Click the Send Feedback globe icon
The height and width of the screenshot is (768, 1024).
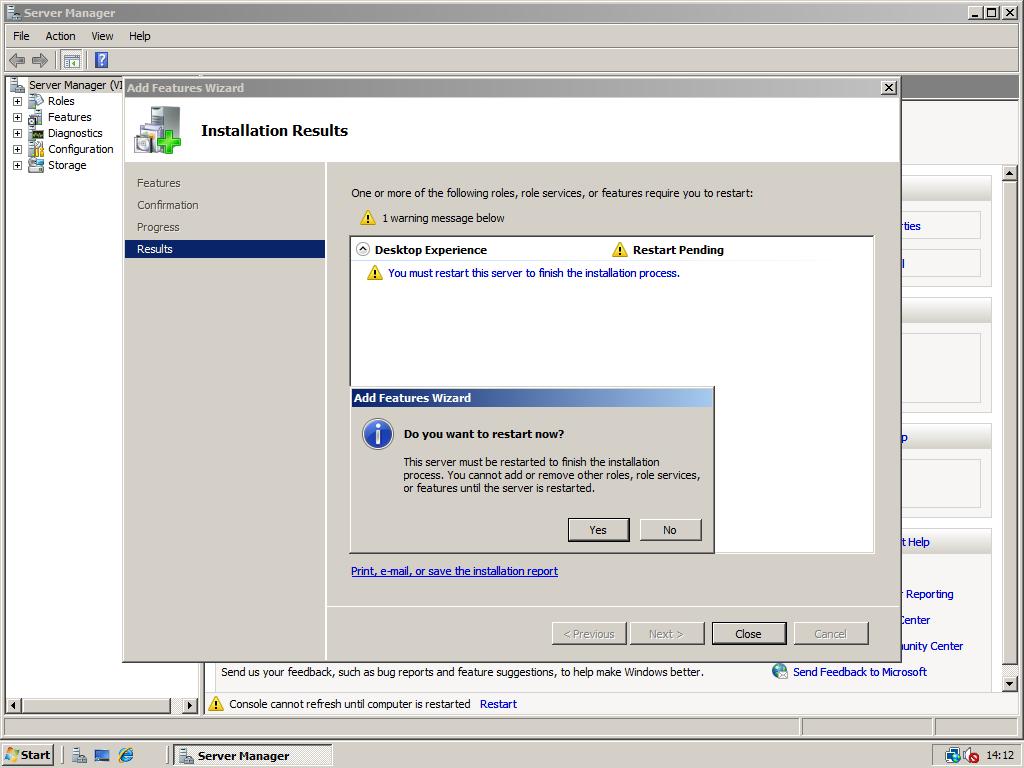[x=780, y=671]
